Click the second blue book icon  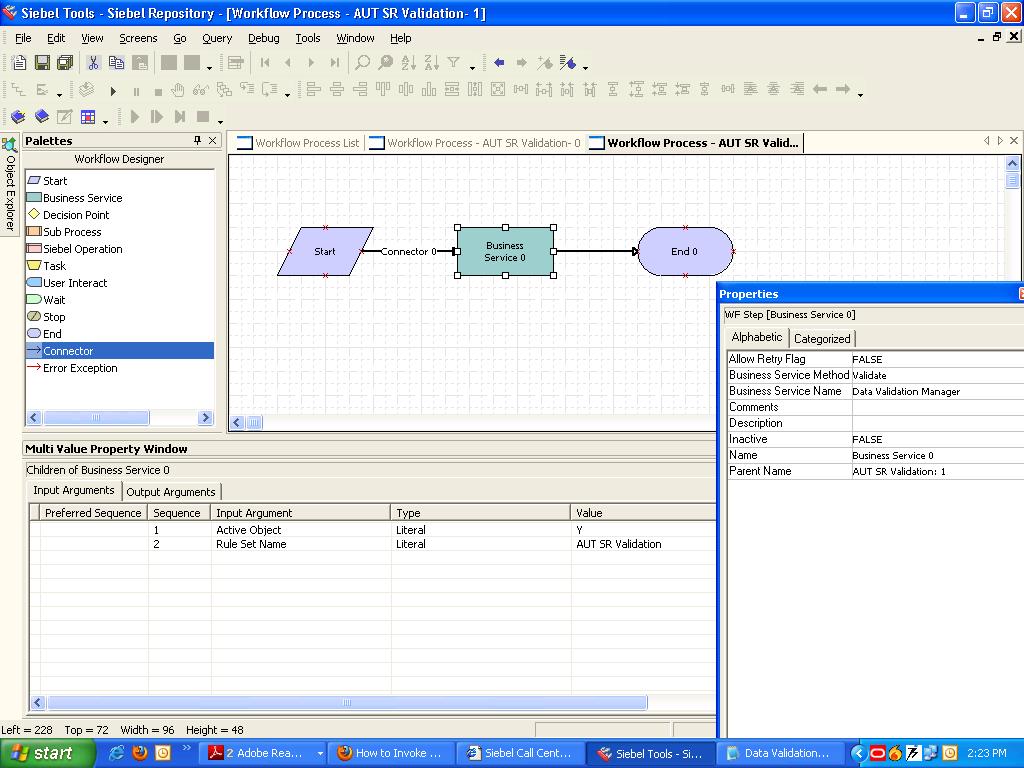coord(41,117)
